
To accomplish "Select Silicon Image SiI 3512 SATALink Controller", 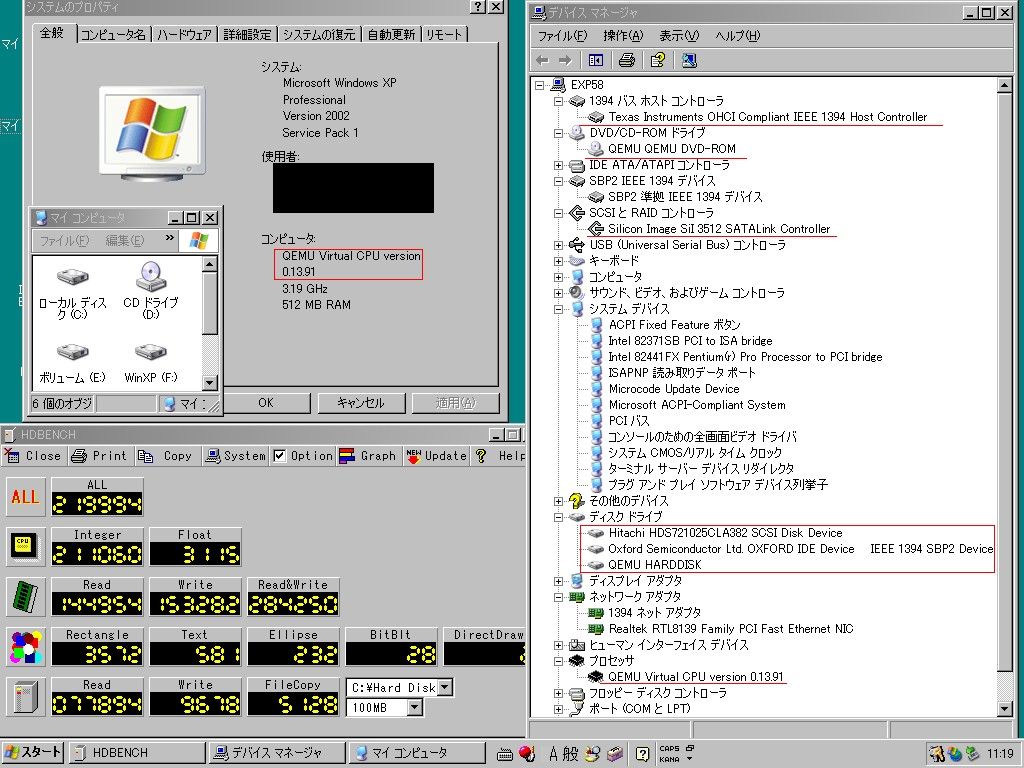I will click(719, 229).
